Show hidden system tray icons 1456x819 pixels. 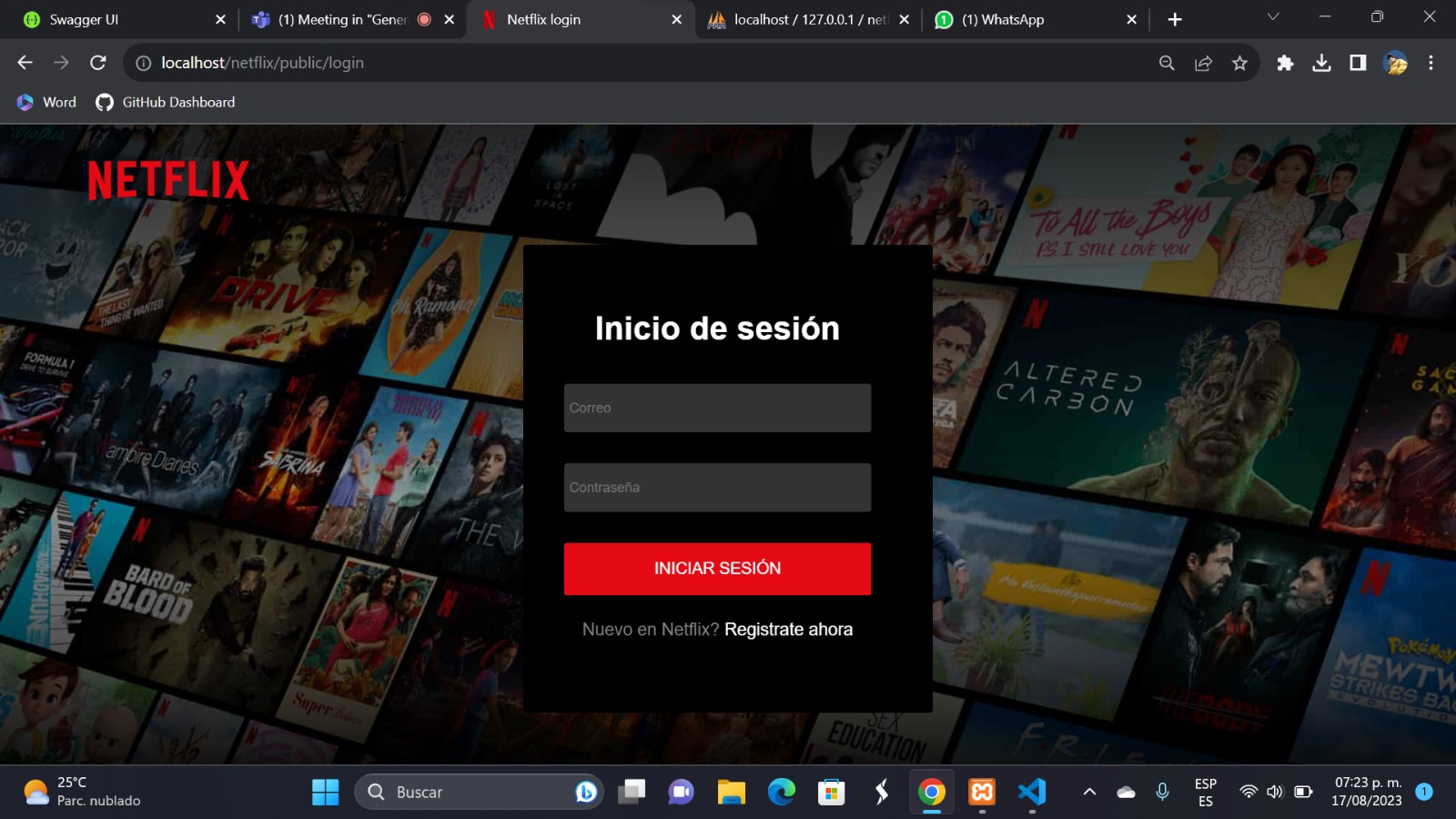coord(1089,792)
